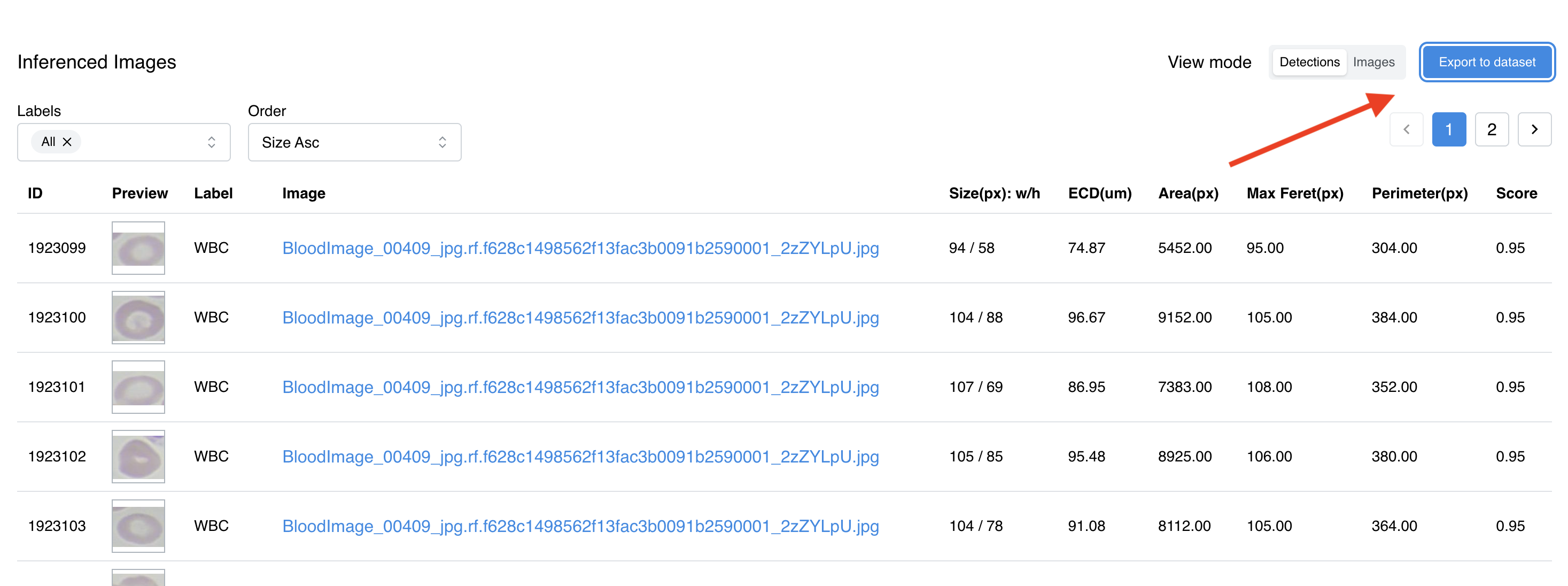The height and width of the screenshot is (586, 1568).
Task: Open image link for detection 1923103
Action: [x=580, y=526]
